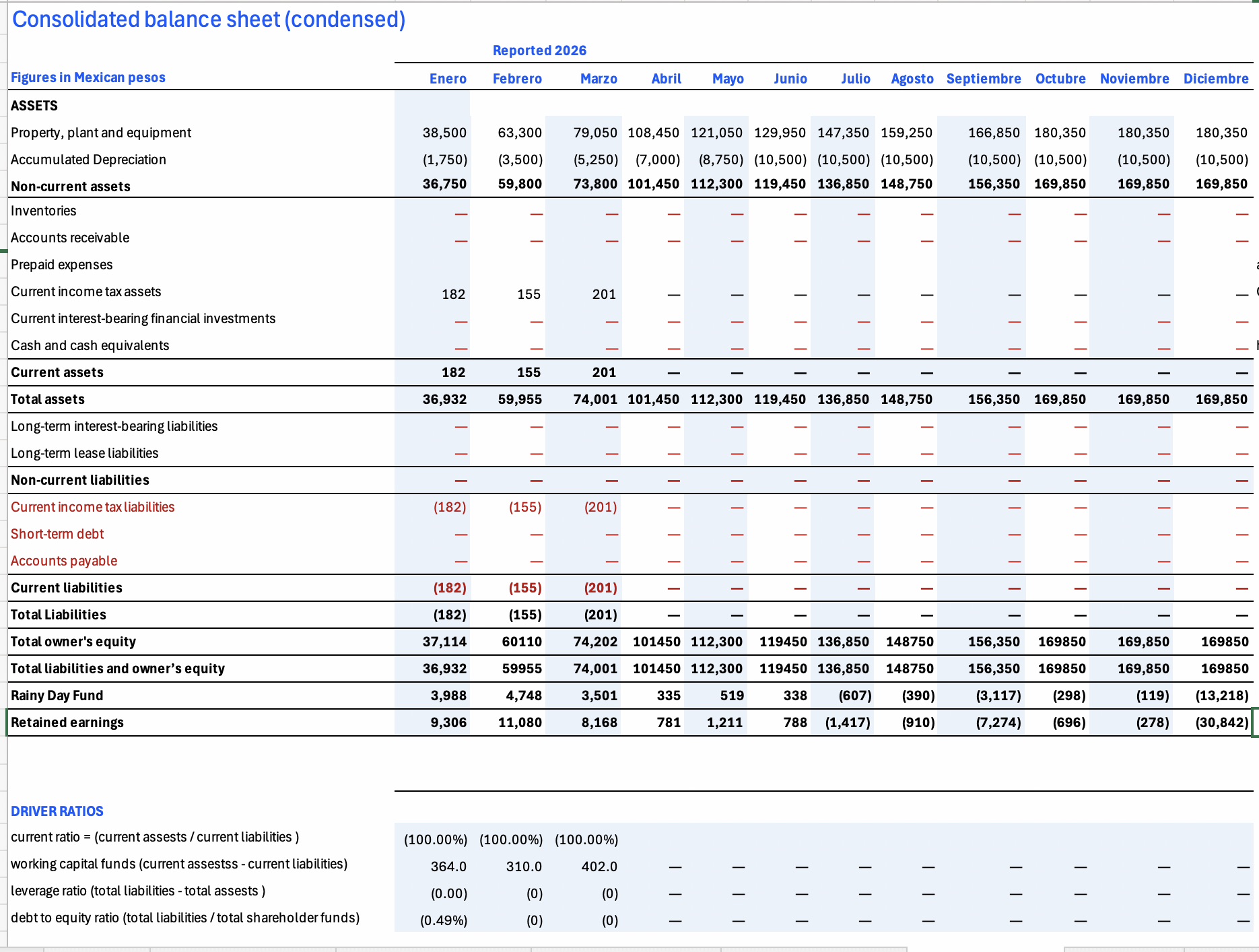The image size is (1259, 952).
Task: Select the 'Total assets' row label
Action: [48, 399]
